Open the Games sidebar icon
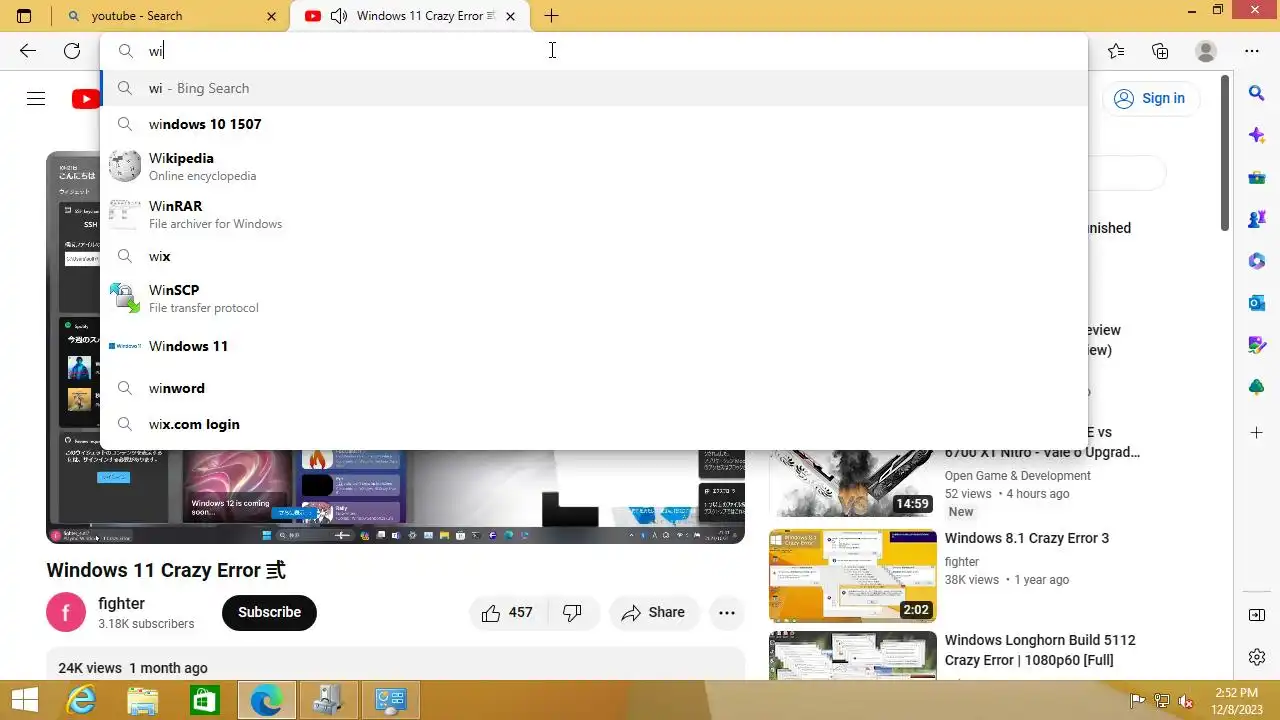 pyautogui.click(x=1257, y=219)
